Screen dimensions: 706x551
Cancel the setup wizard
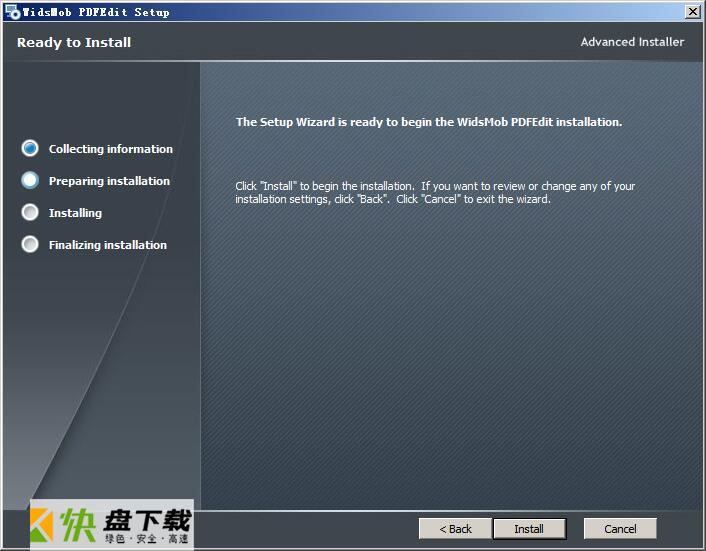click(620, 528)
